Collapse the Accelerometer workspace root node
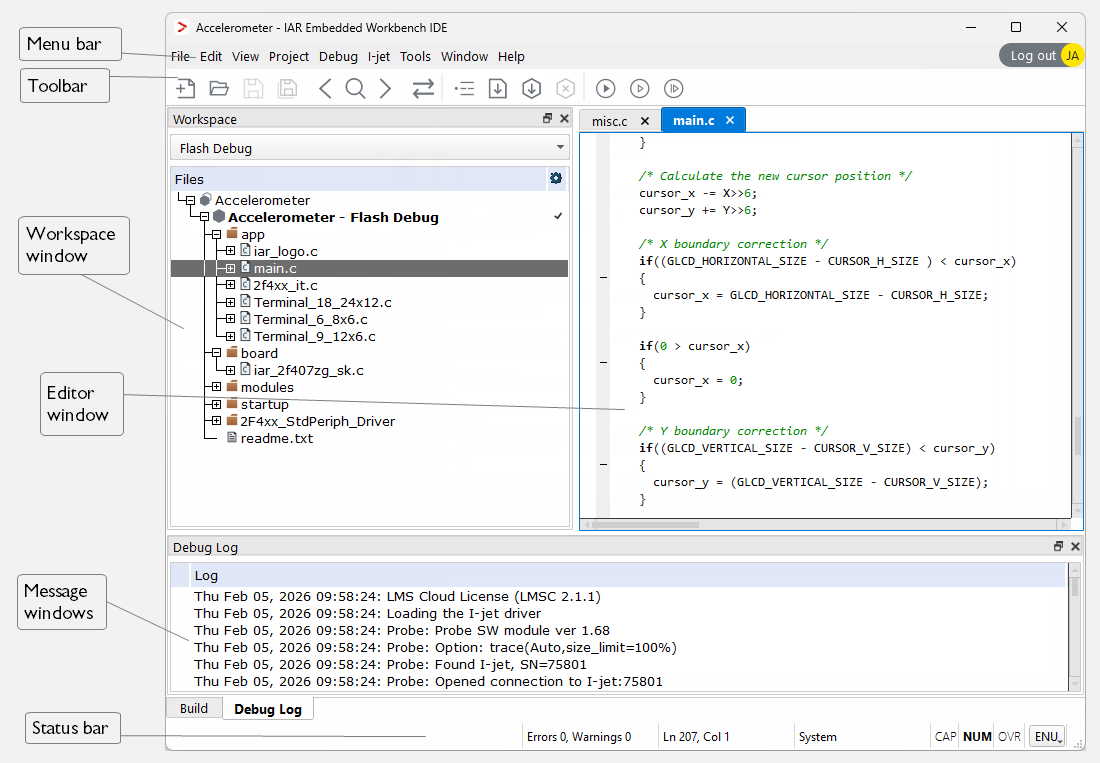1100x763 pixels. [x=190, y=201]
